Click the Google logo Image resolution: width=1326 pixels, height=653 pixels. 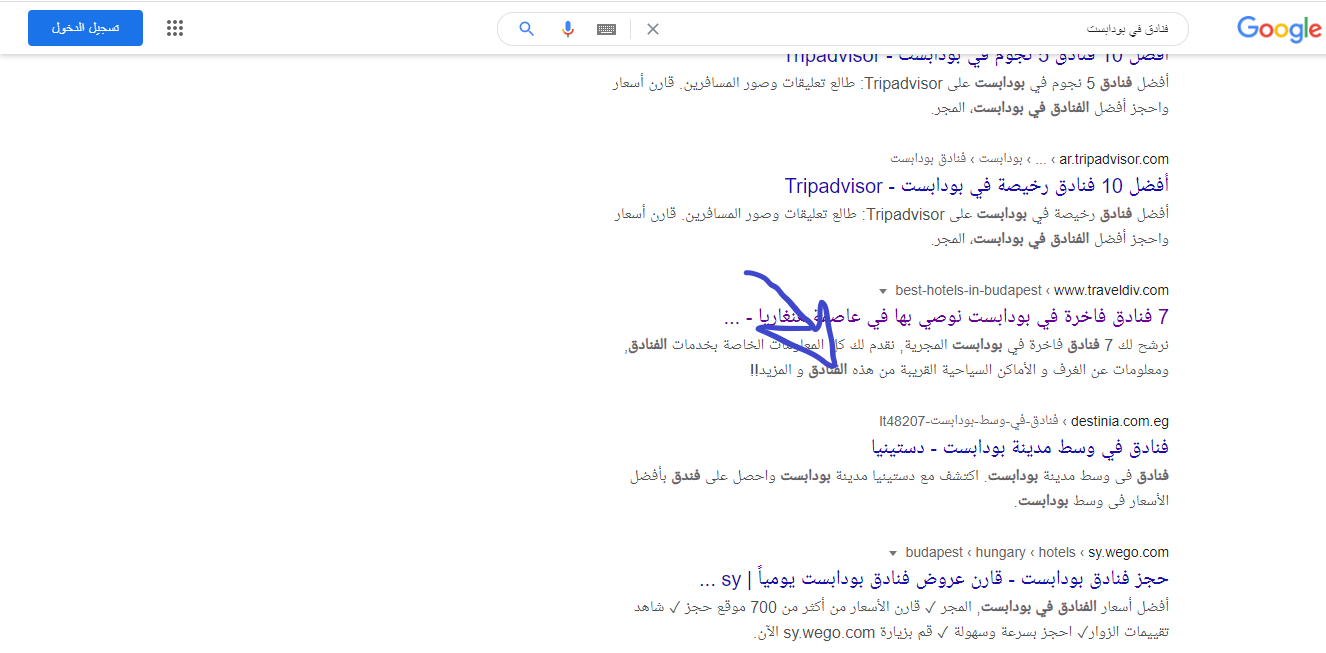point(1279,29)
